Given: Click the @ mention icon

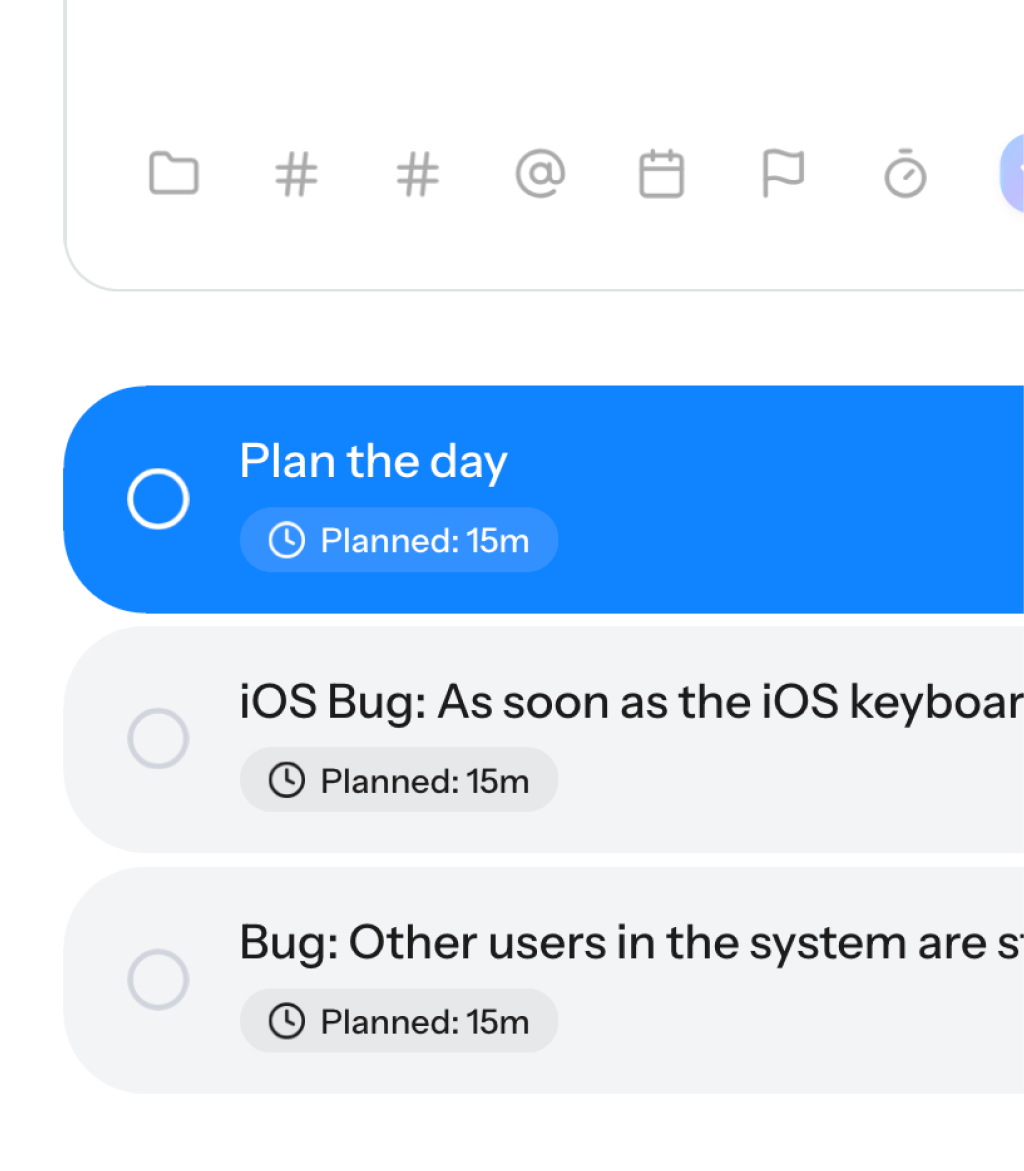Looking at the screenshot, I should [540, 175].
